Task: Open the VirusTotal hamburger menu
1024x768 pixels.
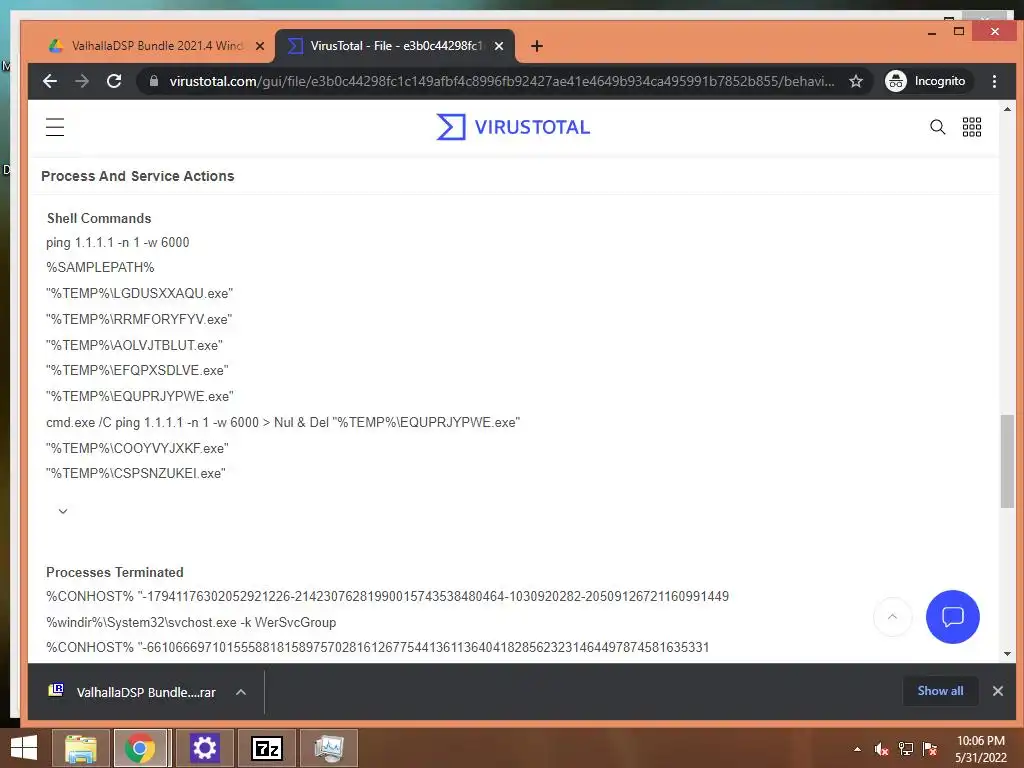Action: (55, 127)
